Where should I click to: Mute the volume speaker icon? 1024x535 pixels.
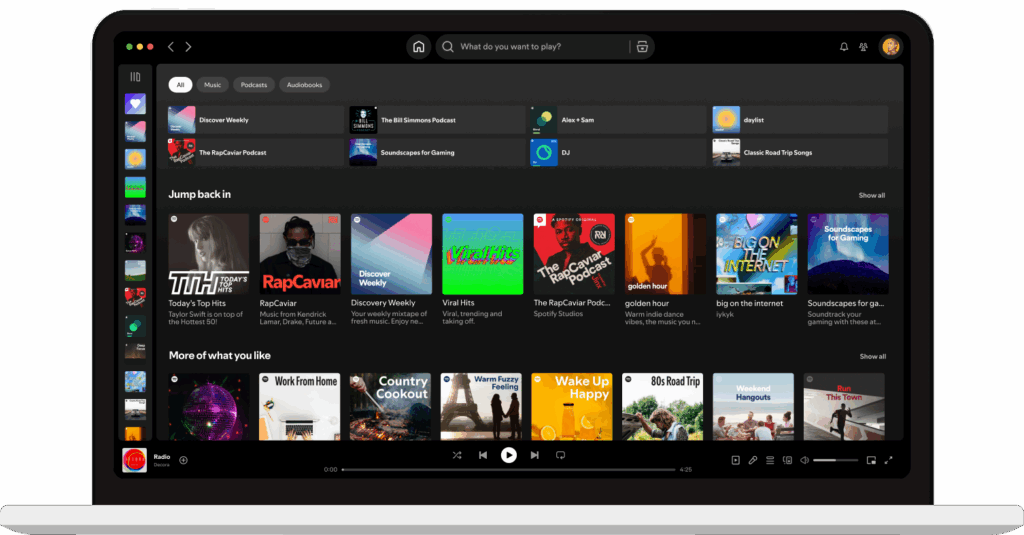point(804,460)
